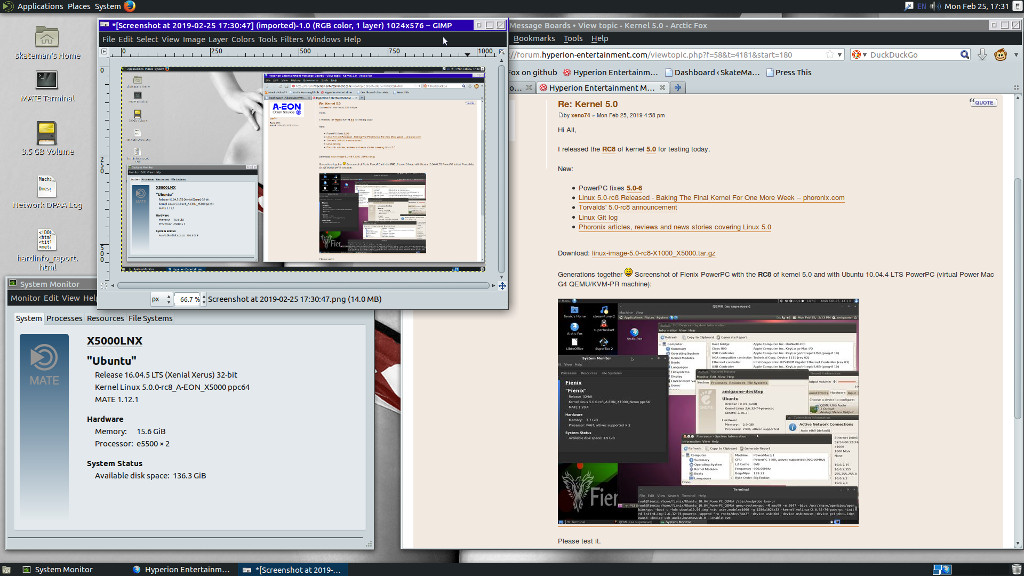Click the clock showing Mon Feb 25, 17:31
The height and width of the screenshot is (576, 1024).
(976, 6)
